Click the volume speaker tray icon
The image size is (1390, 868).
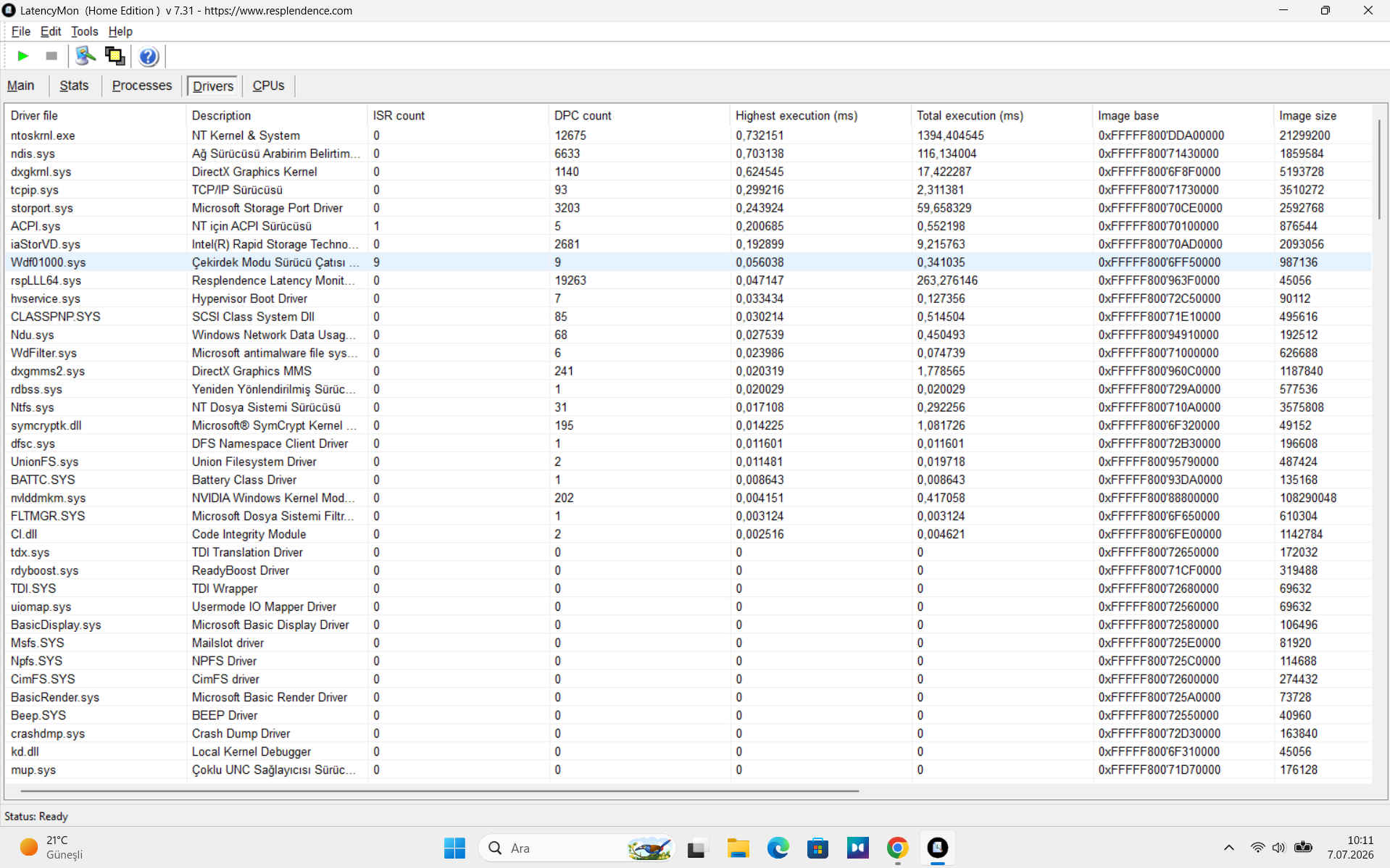point(1279,848)
